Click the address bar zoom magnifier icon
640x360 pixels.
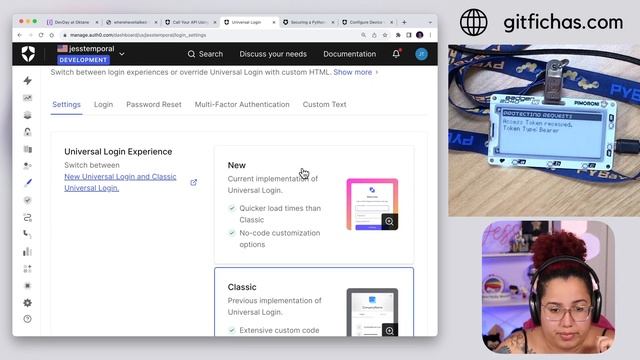[x=363, y=35]
